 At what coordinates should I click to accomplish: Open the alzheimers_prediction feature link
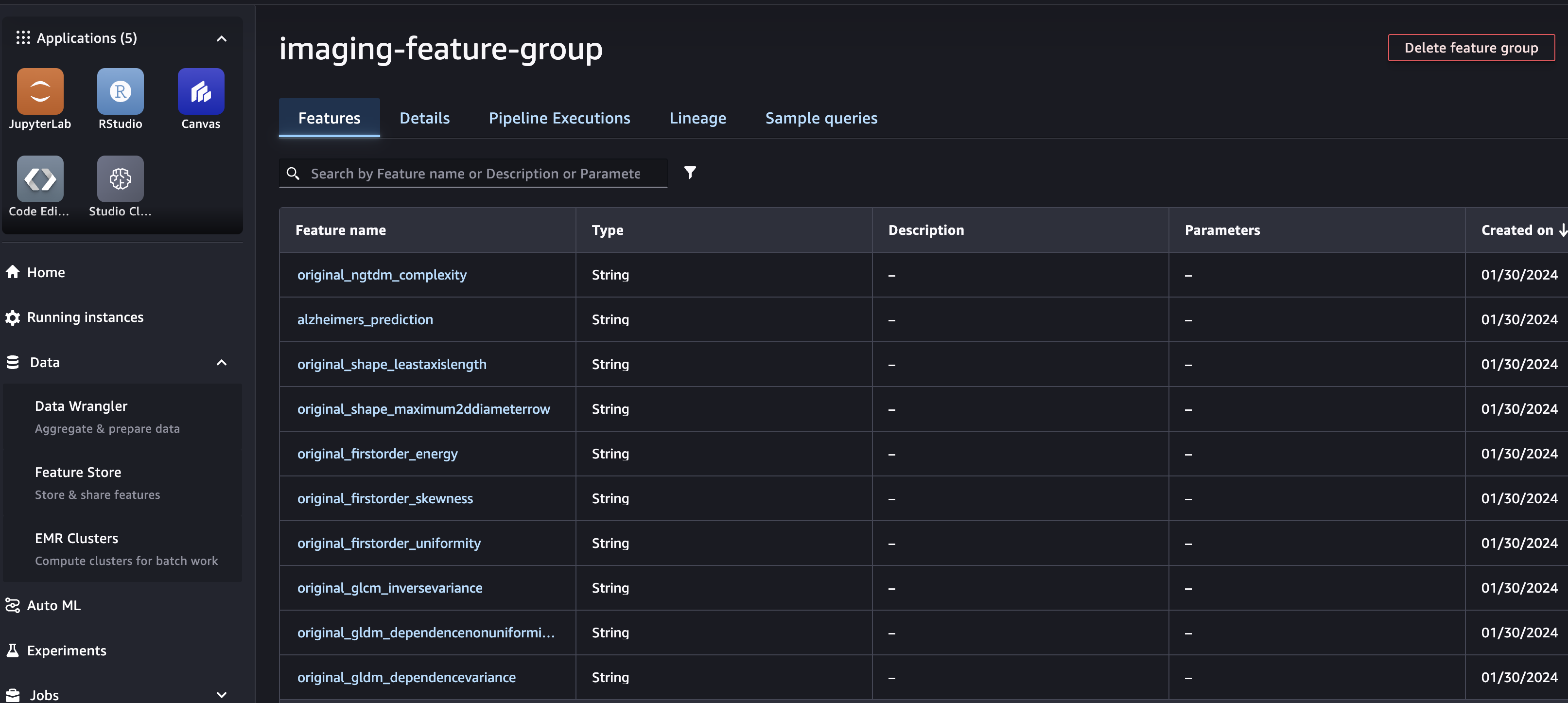point(365,319)
